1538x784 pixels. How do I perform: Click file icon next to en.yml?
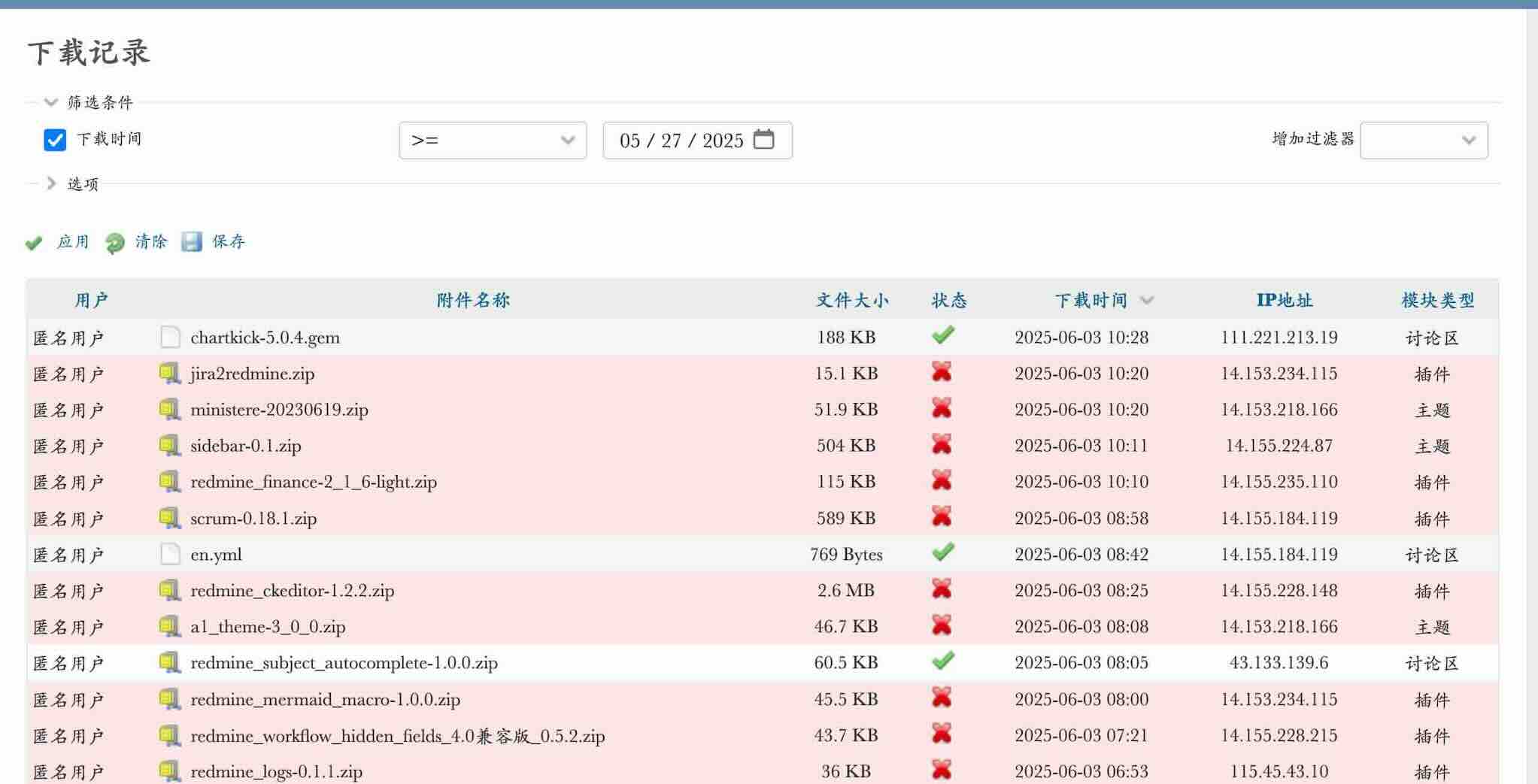tap(170, 554)
